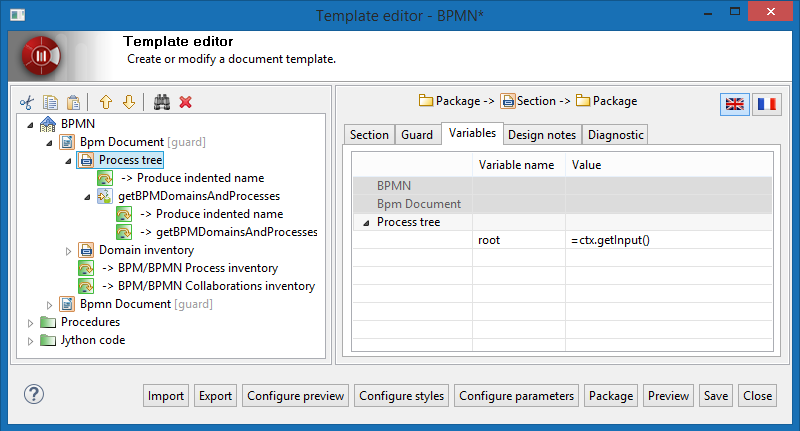This screenshot has height=431, width=800.
Task: Select 'BPM/BPMN Process inventory' tree item
Action: pos(190,268)
